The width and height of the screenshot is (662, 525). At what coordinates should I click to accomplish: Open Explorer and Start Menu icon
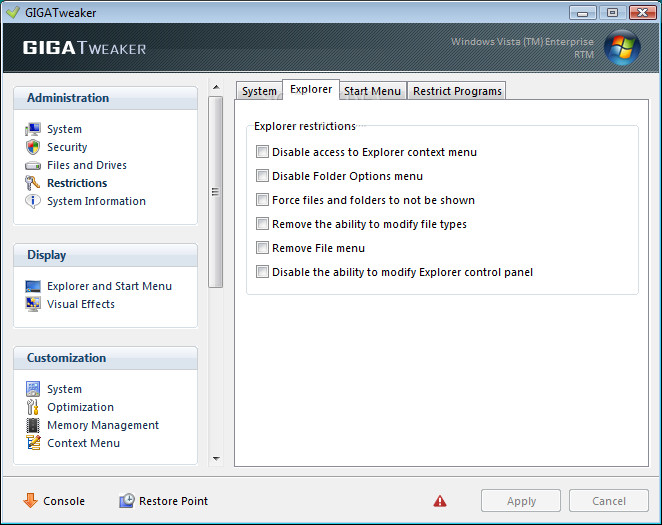[x=33, y=286]
